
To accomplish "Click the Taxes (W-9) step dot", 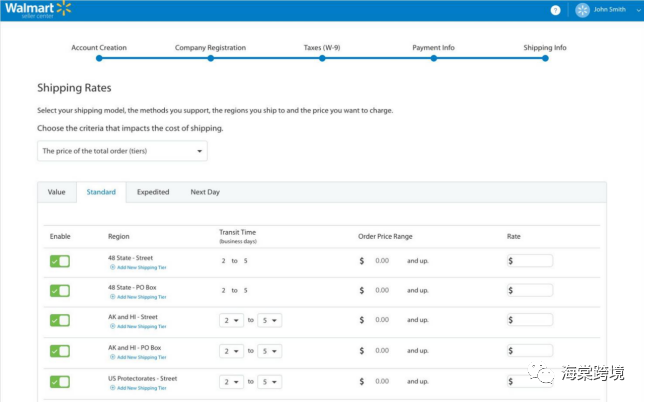I will pyautogui.click(x=322, y=58).
